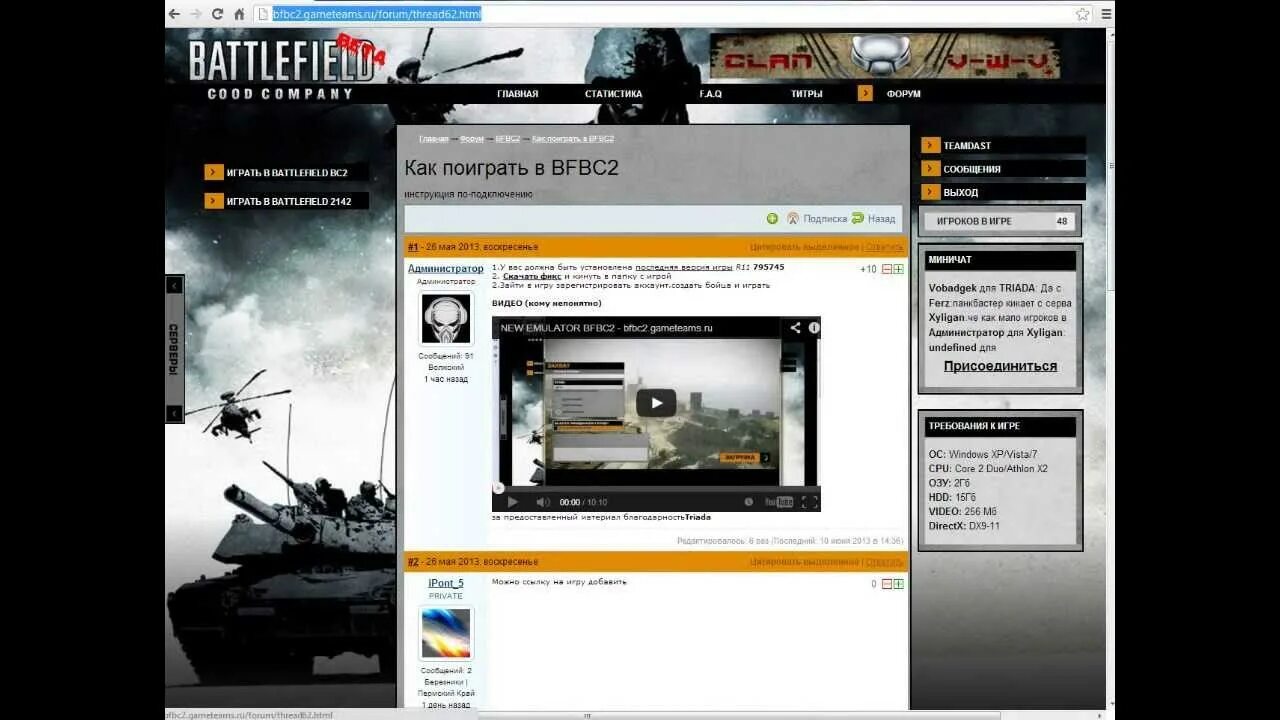Click the video Watch Later clock icon

point(748,502)
